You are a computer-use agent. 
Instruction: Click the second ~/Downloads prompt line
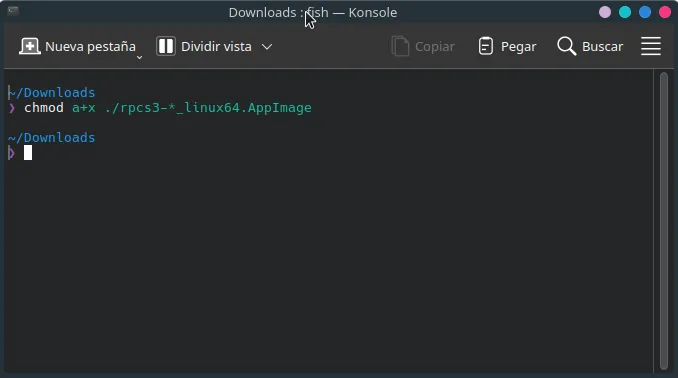(51, 138)
